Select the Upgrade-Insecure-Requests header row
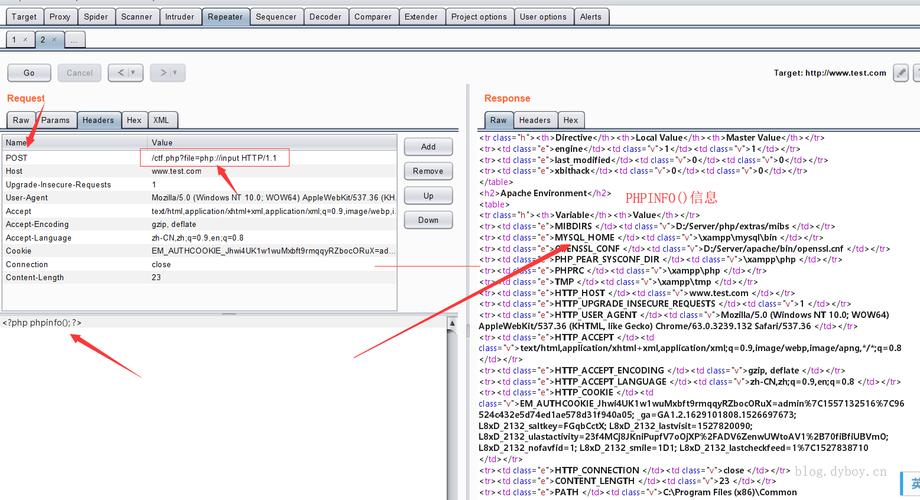The width and height of the screenshot is (920, 500). pos(199,184)
